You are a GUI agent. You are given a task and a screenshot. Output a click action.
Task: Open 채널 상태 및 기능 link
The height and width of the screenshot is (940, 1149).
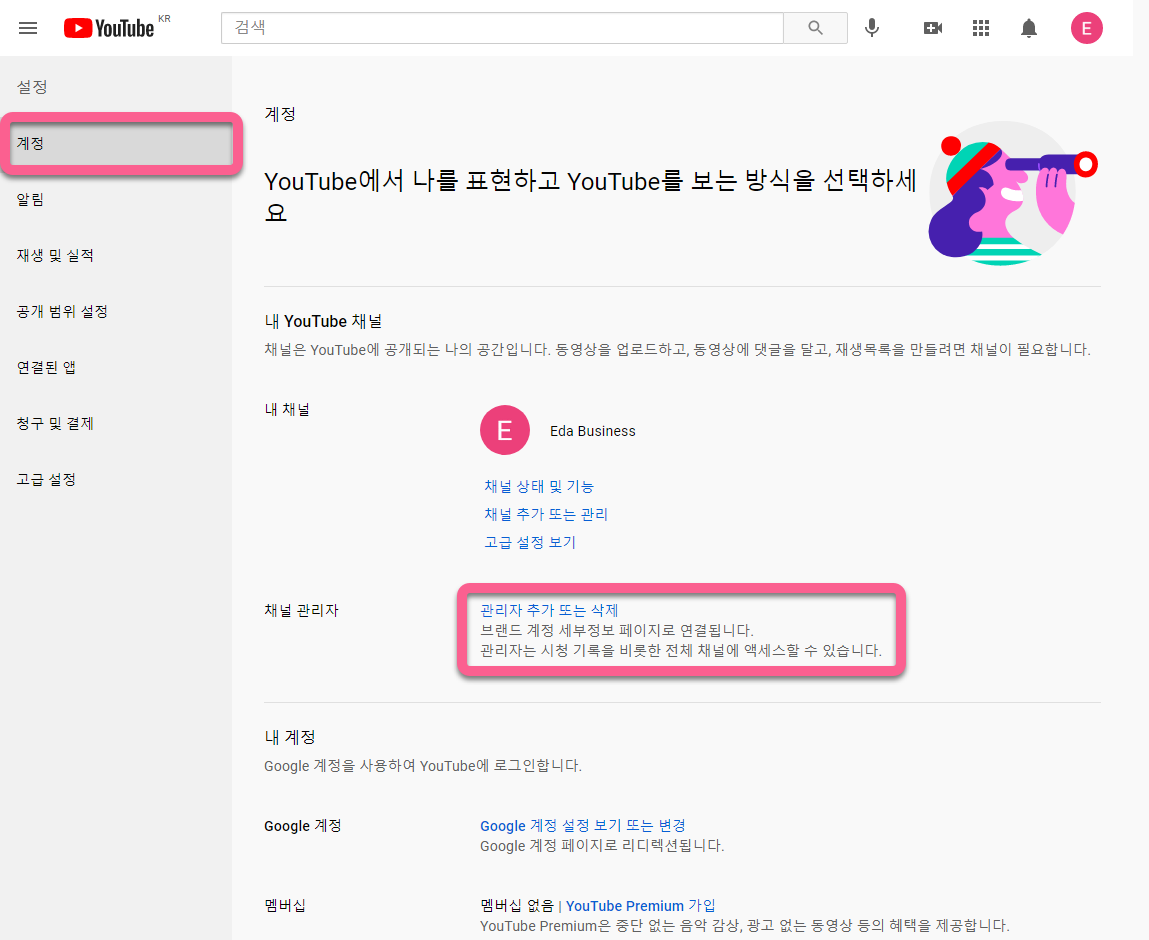click(x=539, y=486)
